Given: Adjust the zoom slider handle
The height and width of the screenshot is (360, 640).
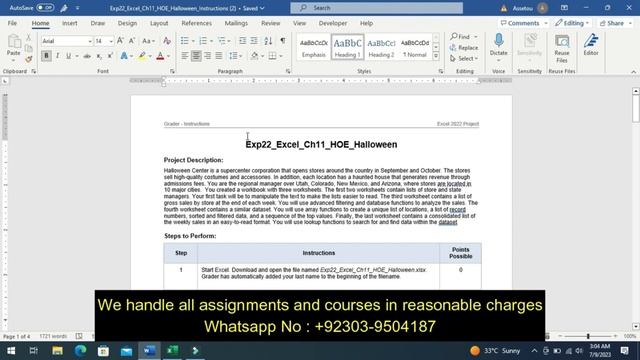Looking at the screenshot, I should coord(588,336).
